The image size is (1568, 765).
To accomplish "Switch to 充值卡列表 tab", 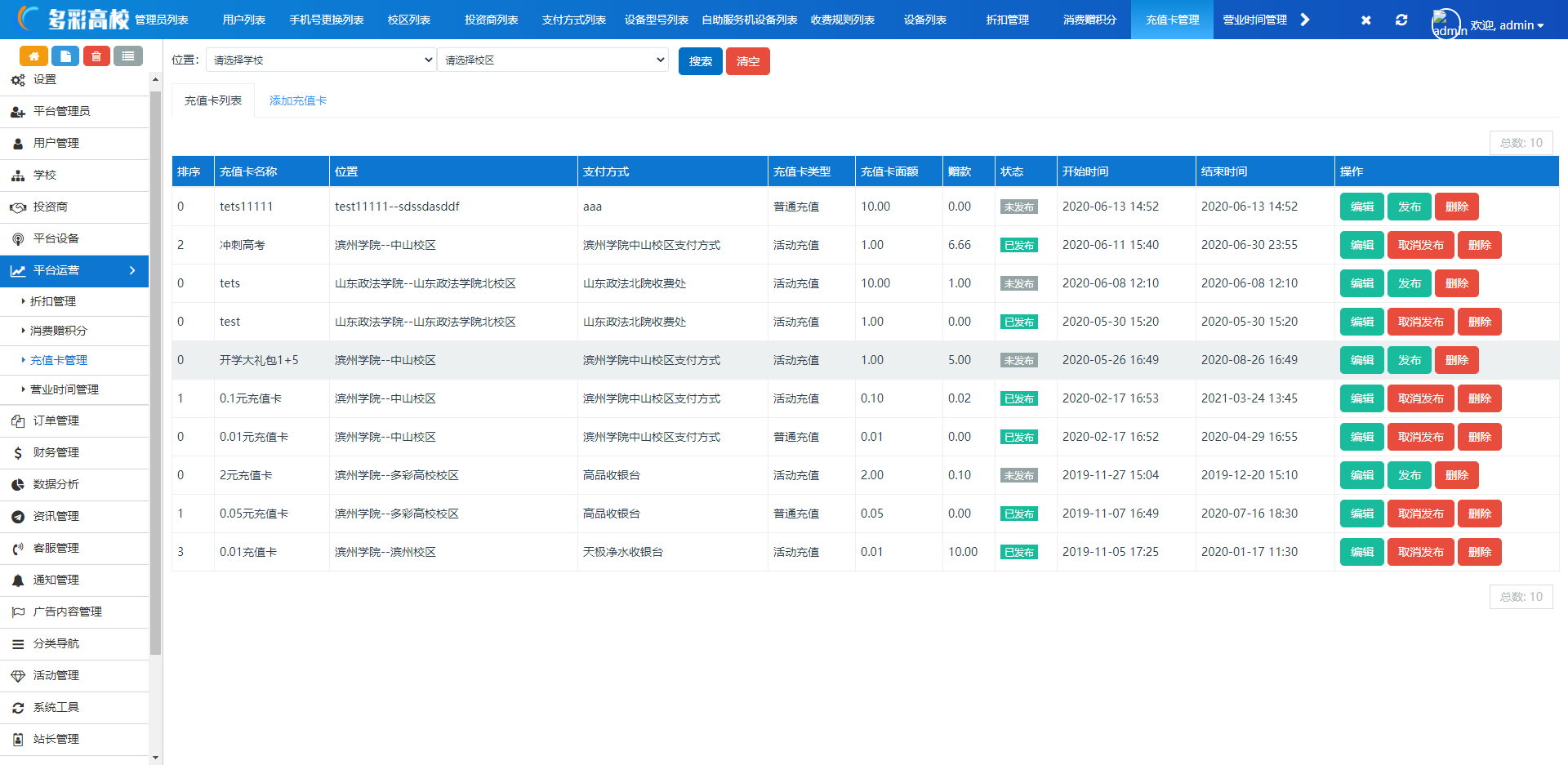I will tap(213, 100).
